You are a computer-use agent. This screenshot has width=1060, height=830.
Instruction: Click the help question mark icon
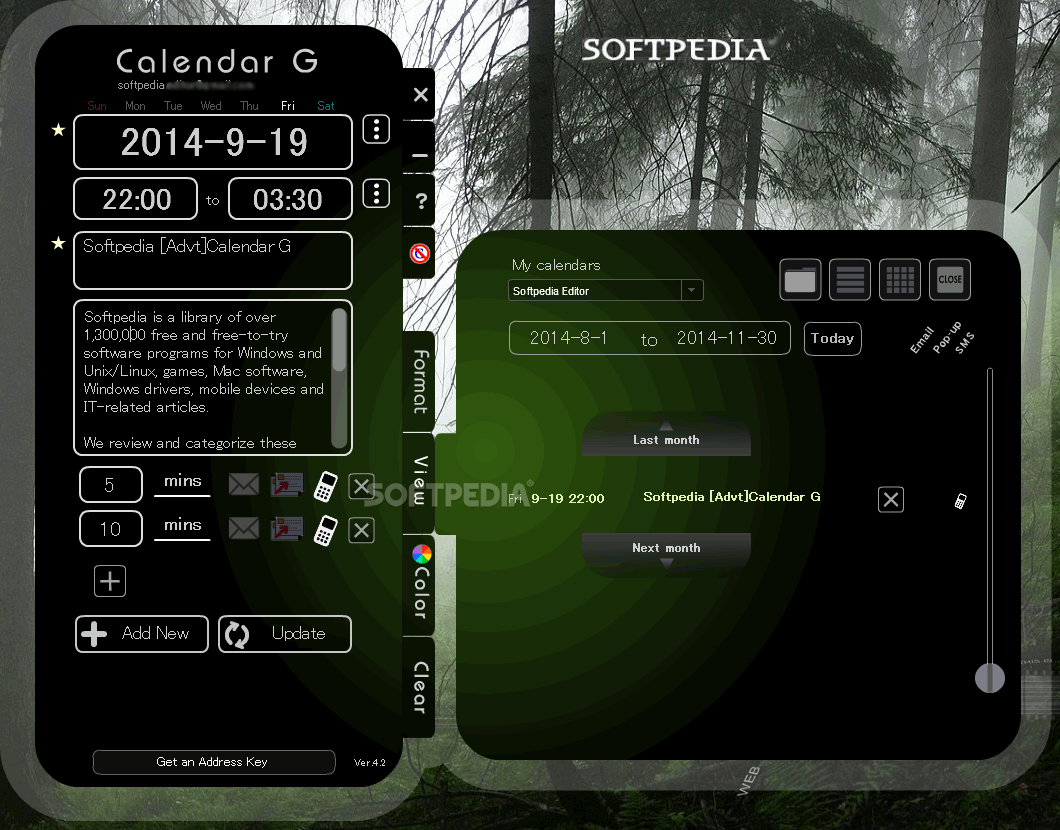[420, 201]
